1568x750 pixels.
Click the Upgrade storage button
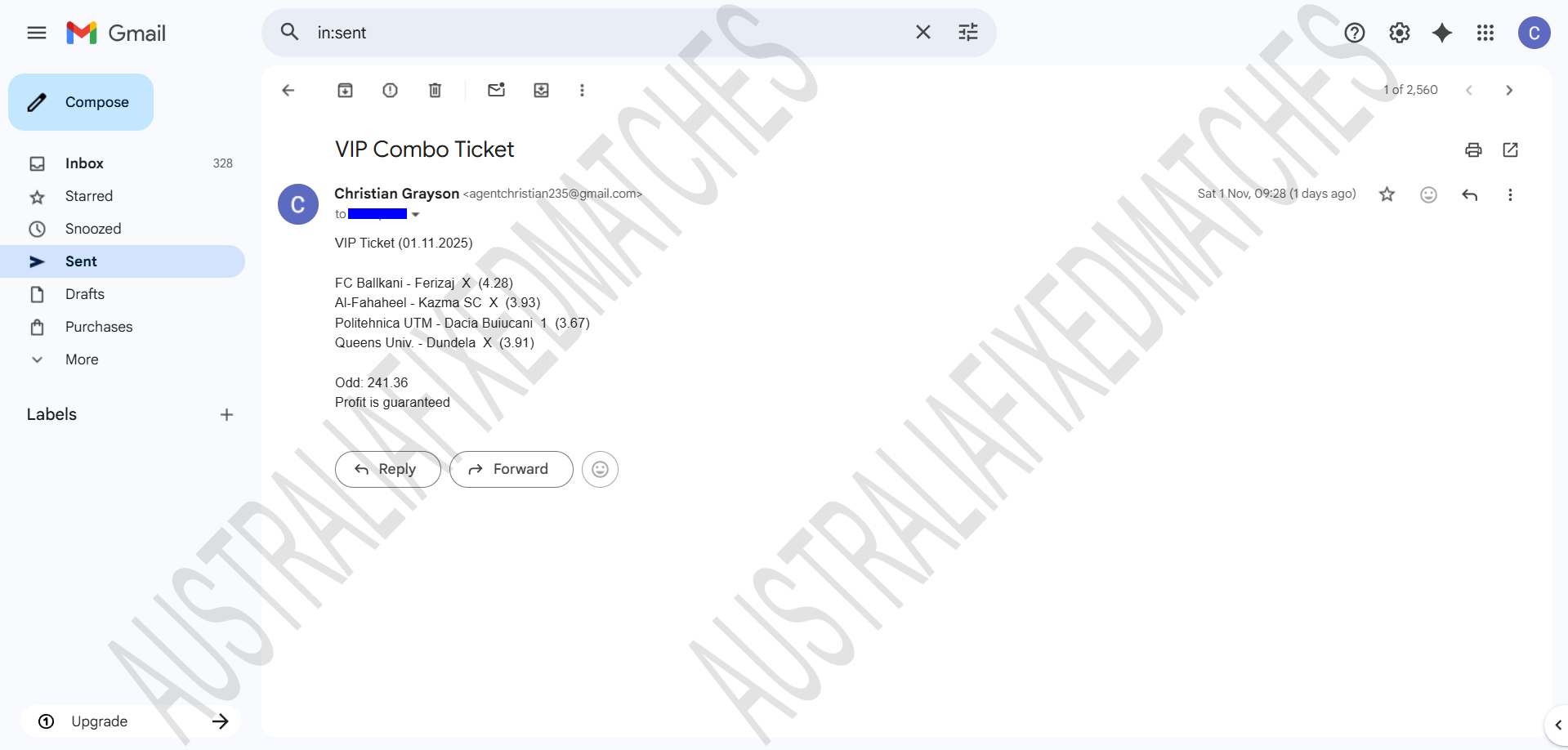point(131,721)
